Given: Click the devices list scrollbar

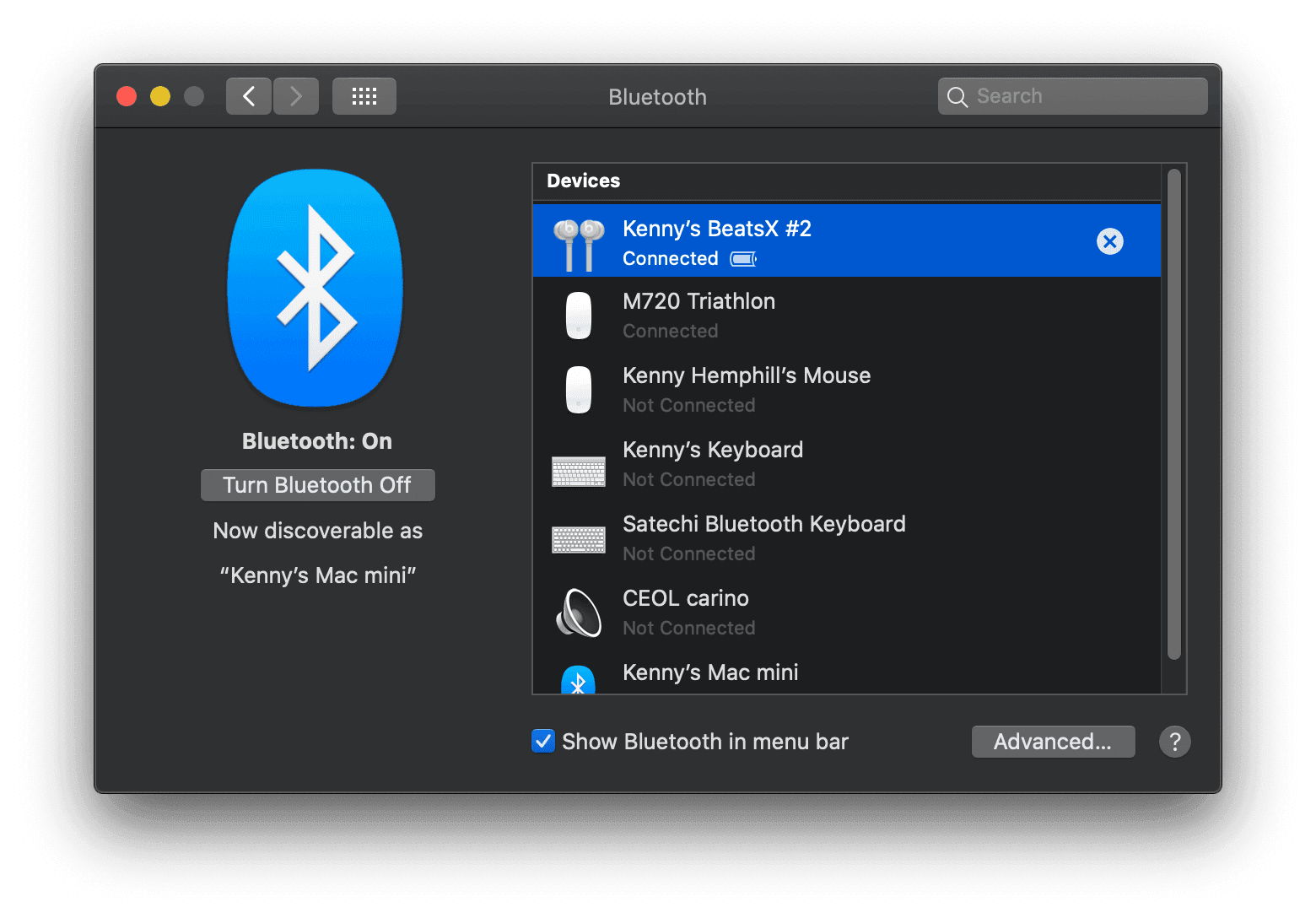Looking at the screenshot, I should 1174,413.
